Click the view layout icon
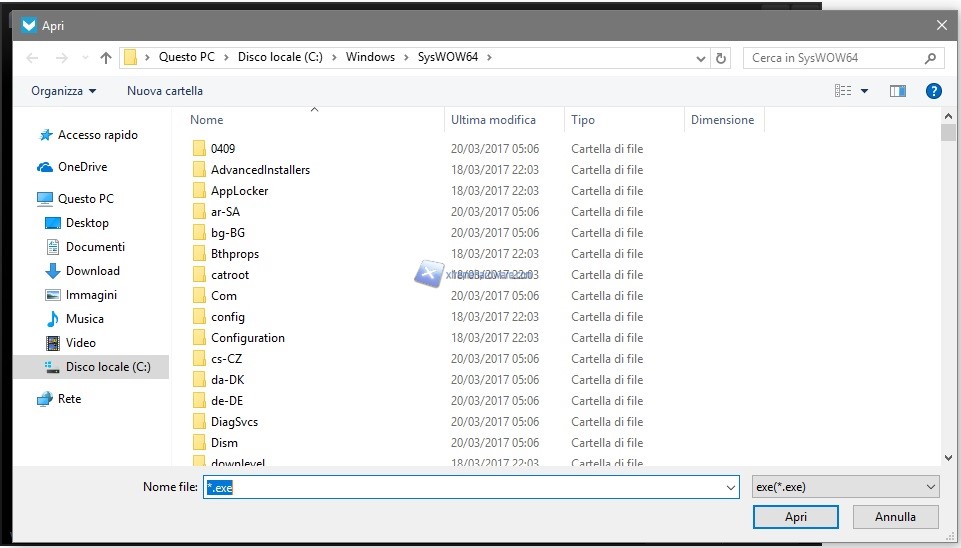Image resolution: width=961 pixels, height=548 pixels. [843, 91]
